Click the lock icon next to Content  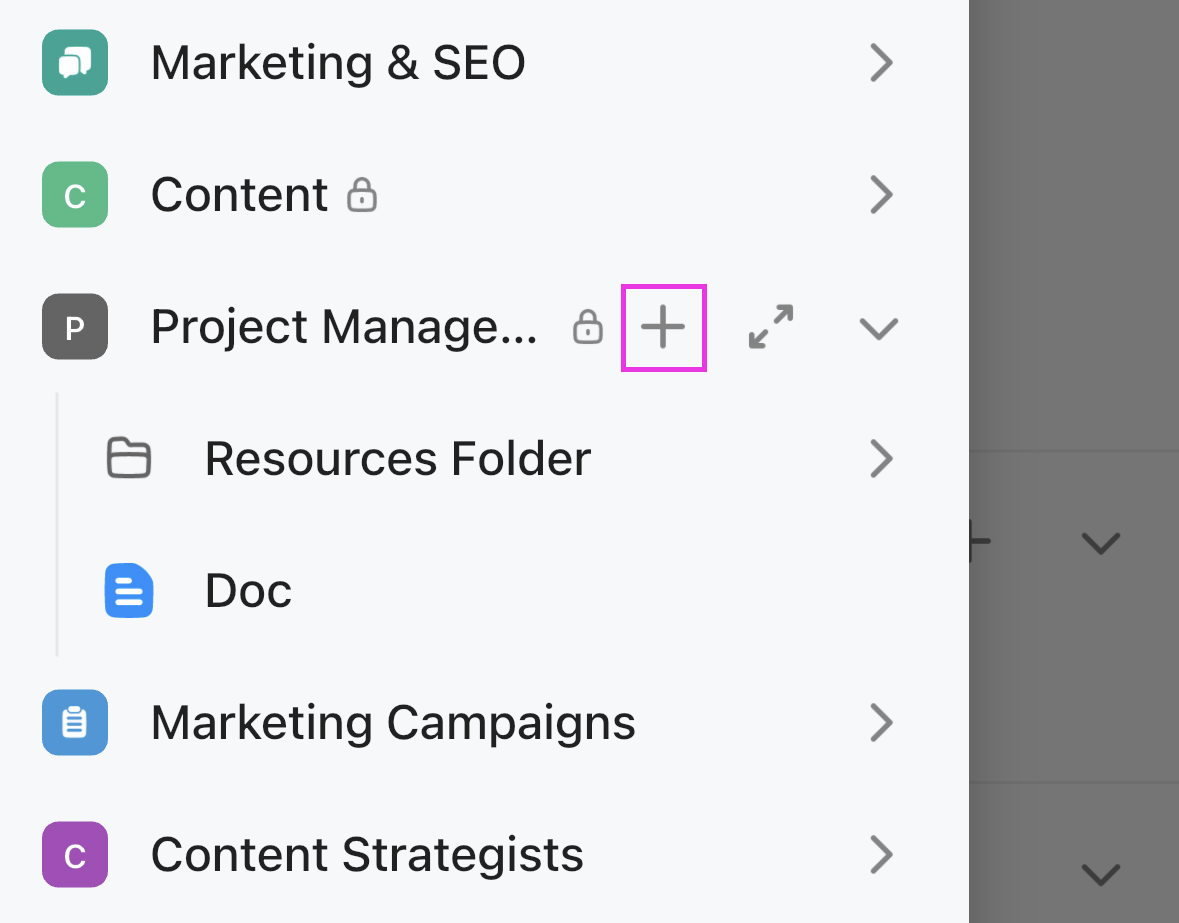(362, 196)
